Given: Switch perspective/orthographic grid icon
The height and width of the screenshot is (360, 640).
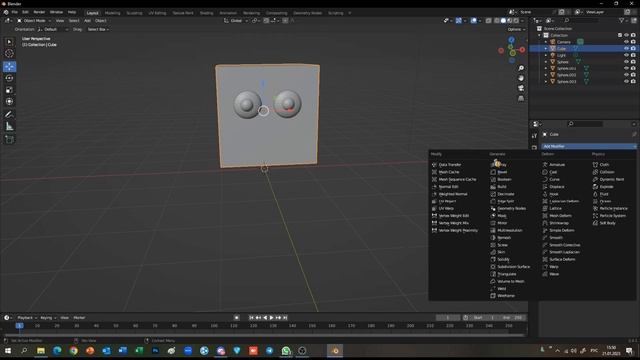Looking at the screenshot, I should [521, 98].
